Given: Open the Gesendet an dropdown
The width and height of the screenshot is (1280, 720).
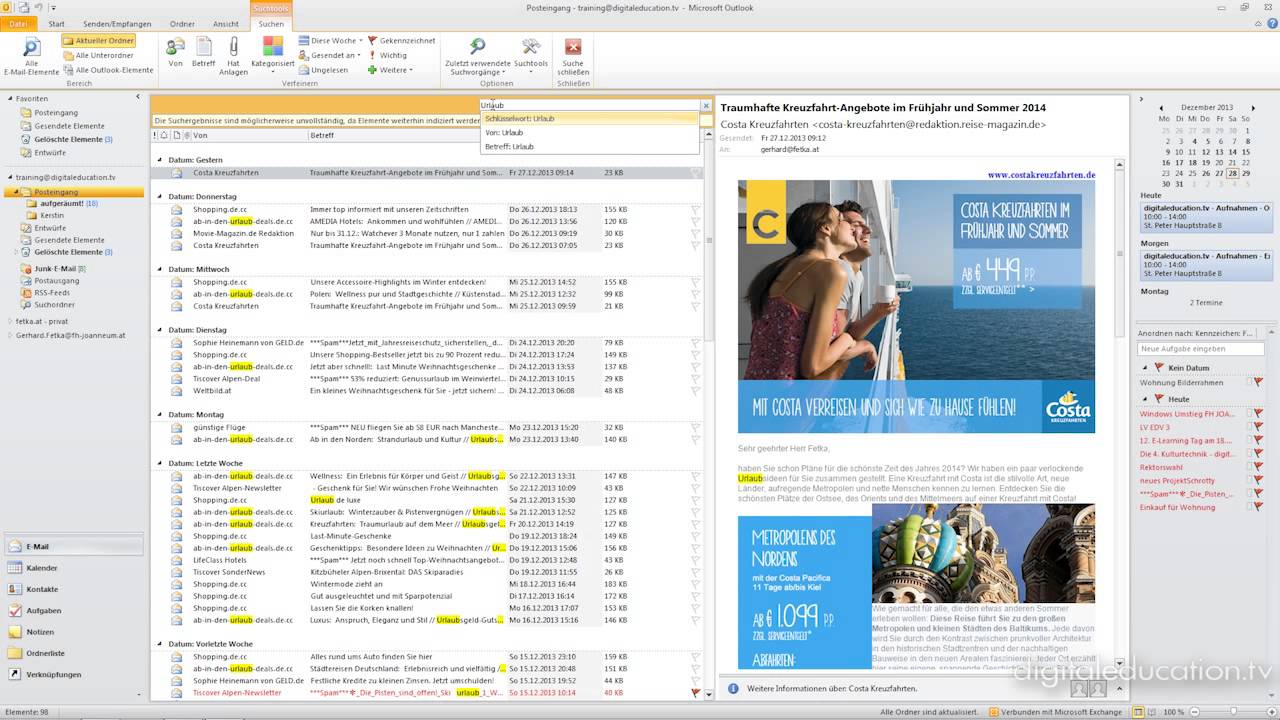Looking at the screenshot, I should click(329, 55).
